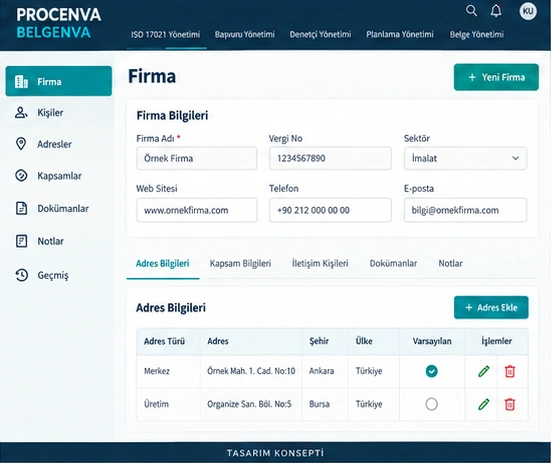The width and height of the screenshot is (551, 463).
Task: Open the Sektör dropdown showing İmalat
Action: (x=465, y=158)
